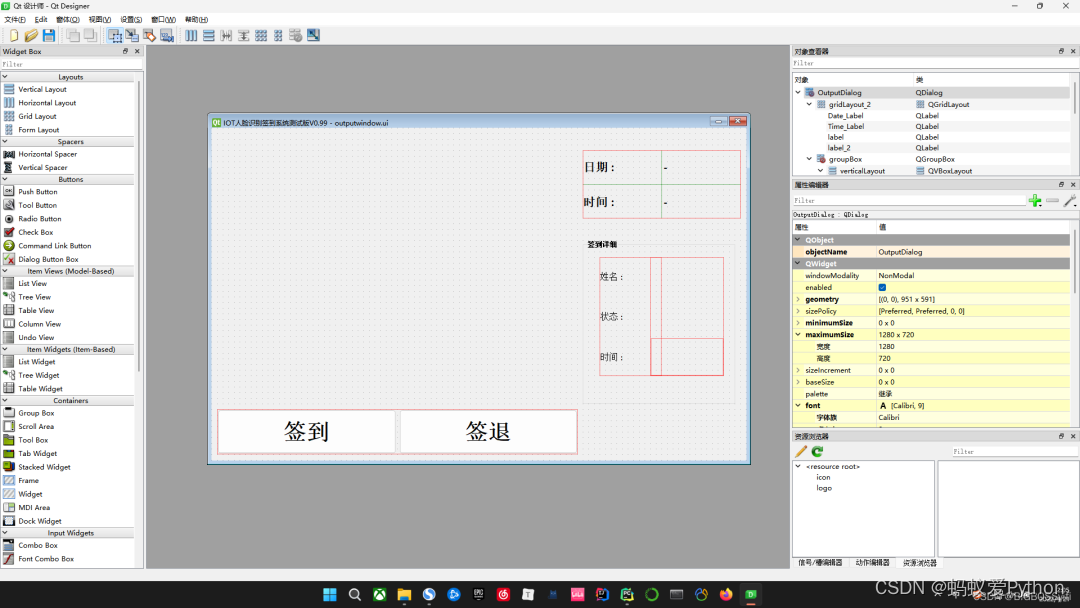1080x608 pixels.
Task: Click the 签退 button on the form
Action: click(x=488, y=432)
